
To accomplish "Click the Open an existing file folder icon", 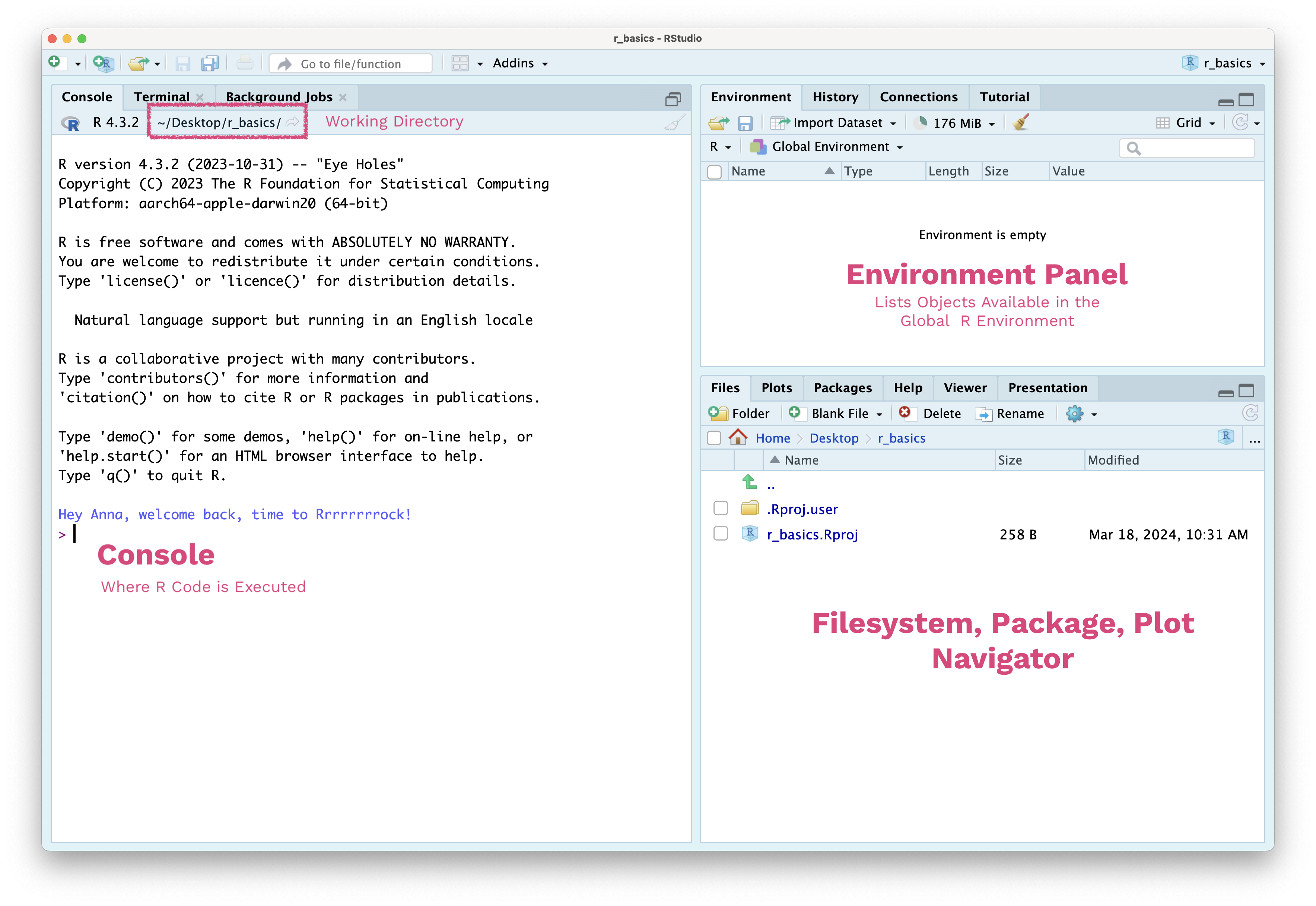I will [138, 63].
